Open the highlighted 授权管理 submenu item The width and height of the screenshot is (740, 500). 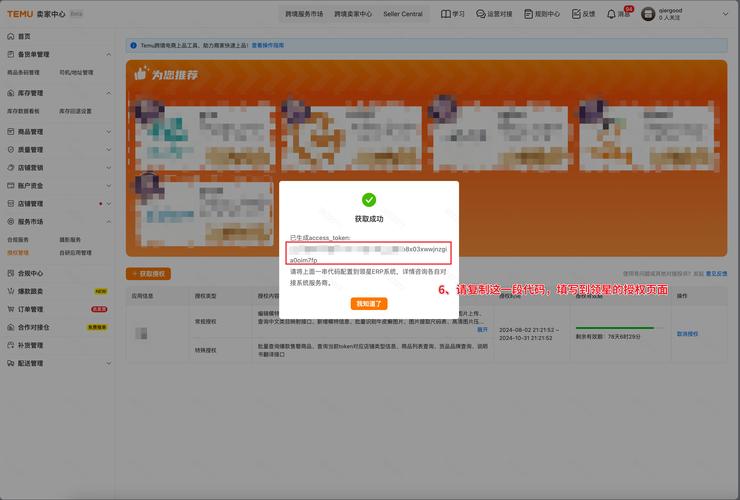[x=18, y=253]
